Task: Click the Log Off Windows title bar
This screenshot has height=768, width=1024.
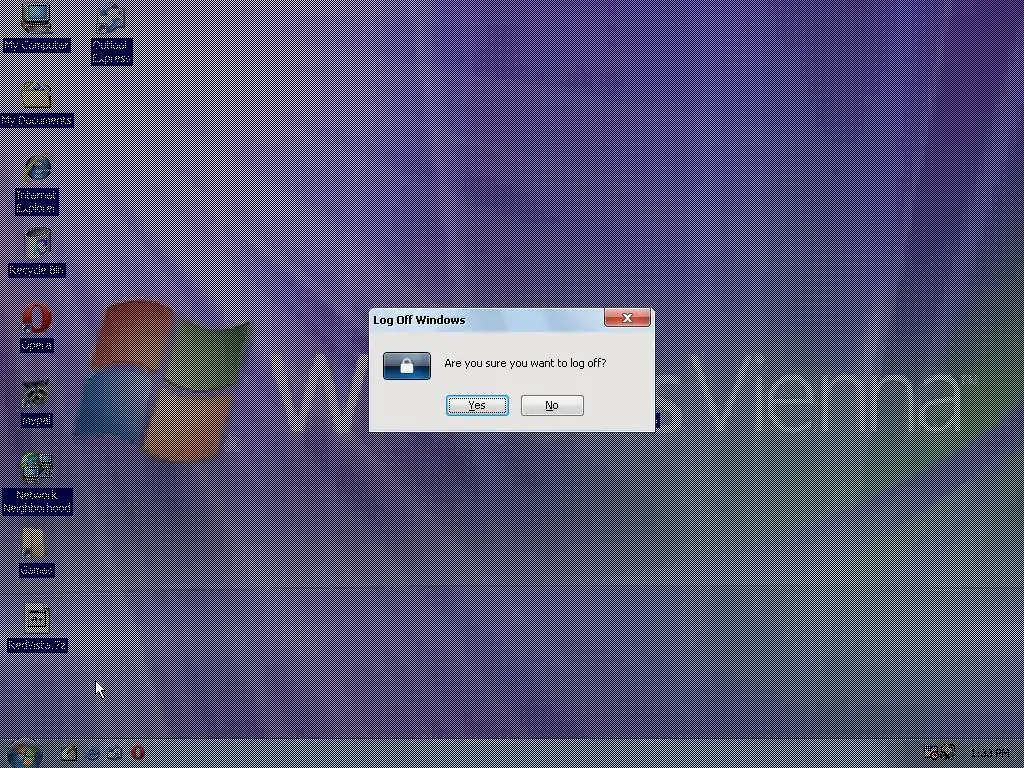Action: [x=487, y=319]
